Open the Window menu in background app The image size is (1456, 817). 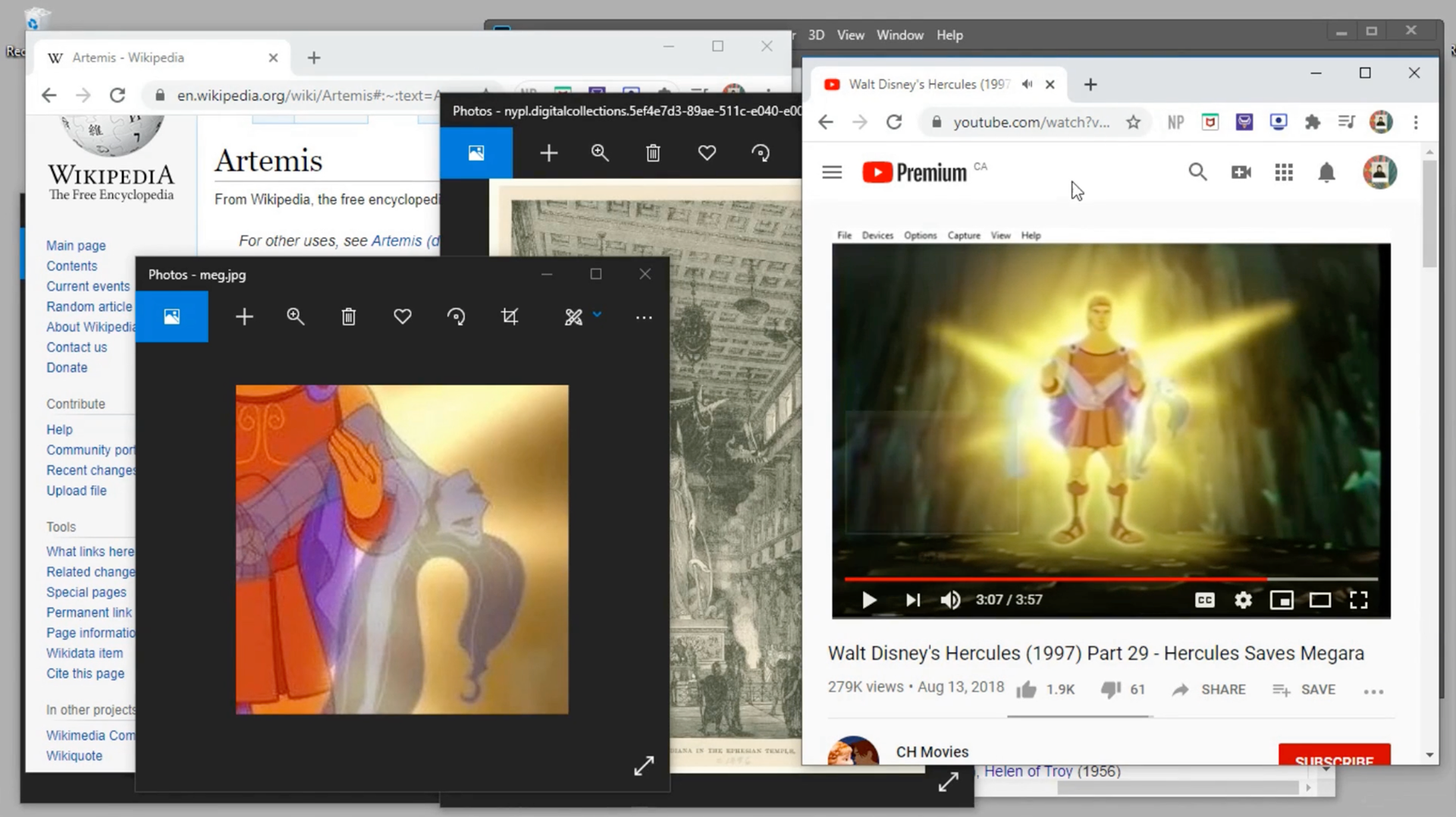tap(899, 35)
